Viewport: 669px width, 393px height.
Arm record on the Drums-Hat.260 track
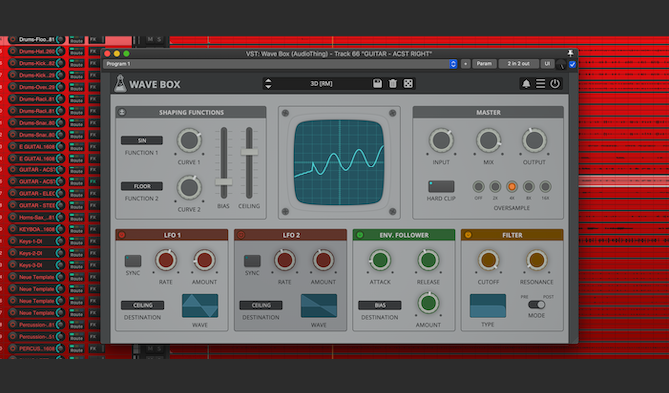tap(13, 51)
